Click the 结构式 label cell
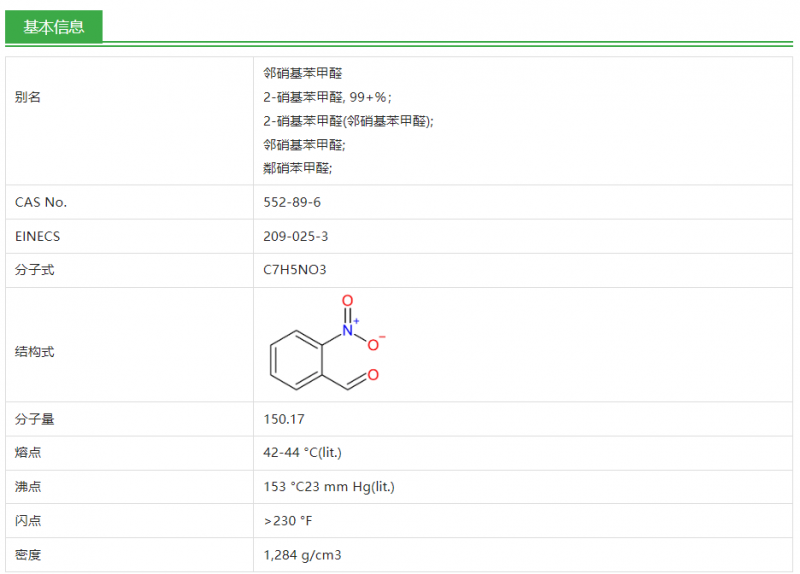800x574 pixels. pos(34,352)
